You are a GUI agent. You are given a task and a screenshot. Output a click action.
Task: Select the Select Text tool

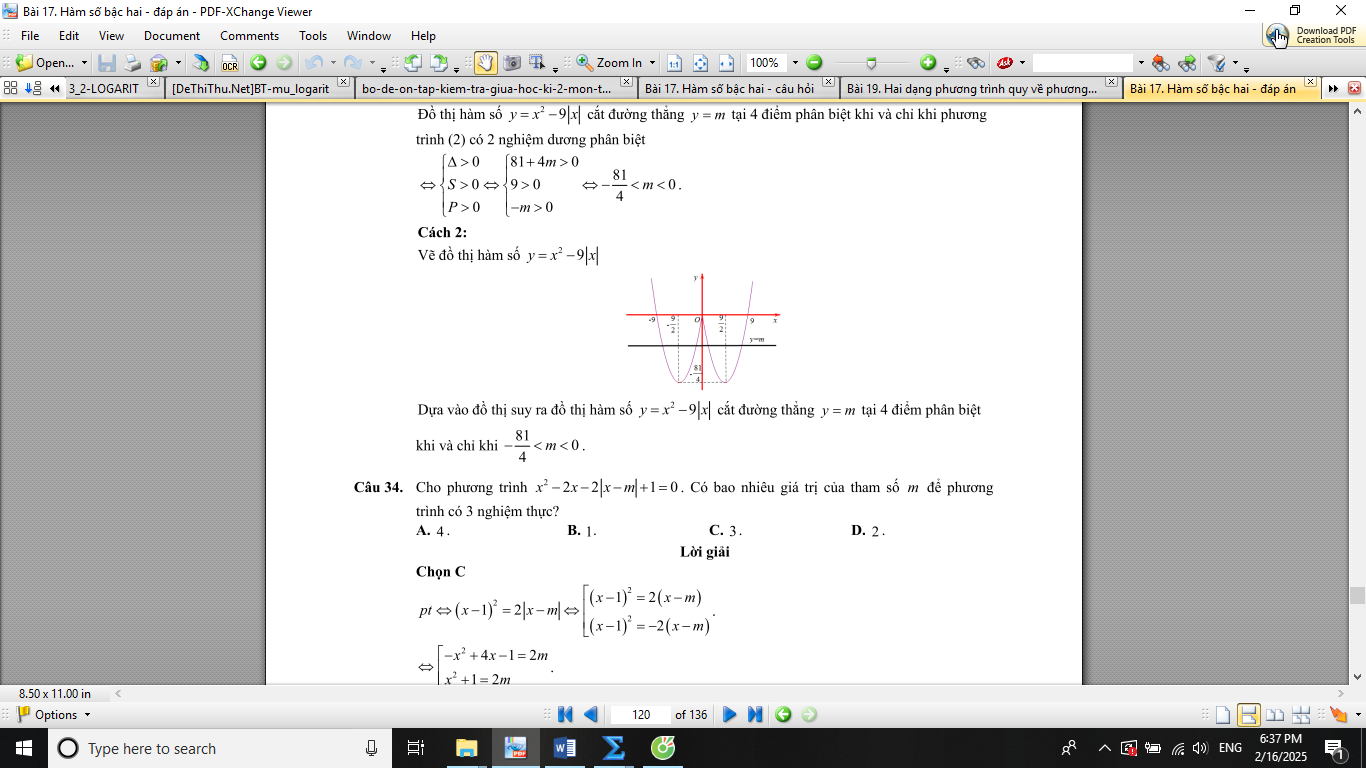coord(537,63)
